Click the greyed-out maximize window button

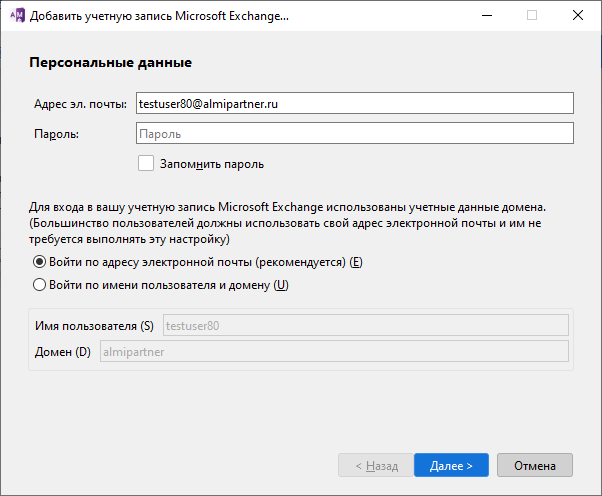click(532, 15)
